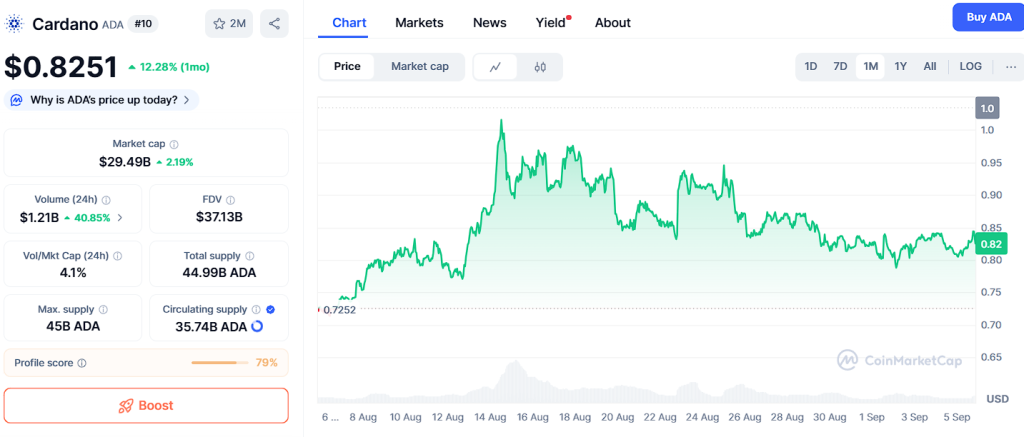Set chart range to 1M

[x=871, y=67]
